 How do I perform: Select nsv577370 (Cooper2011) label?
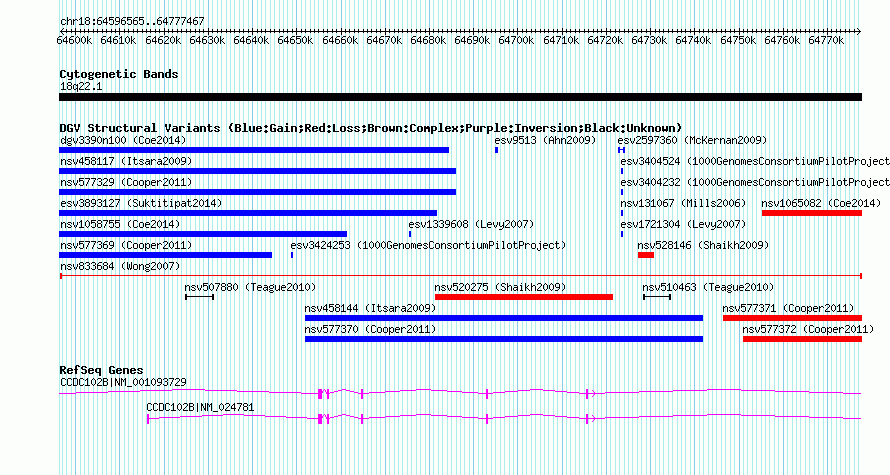370,329
